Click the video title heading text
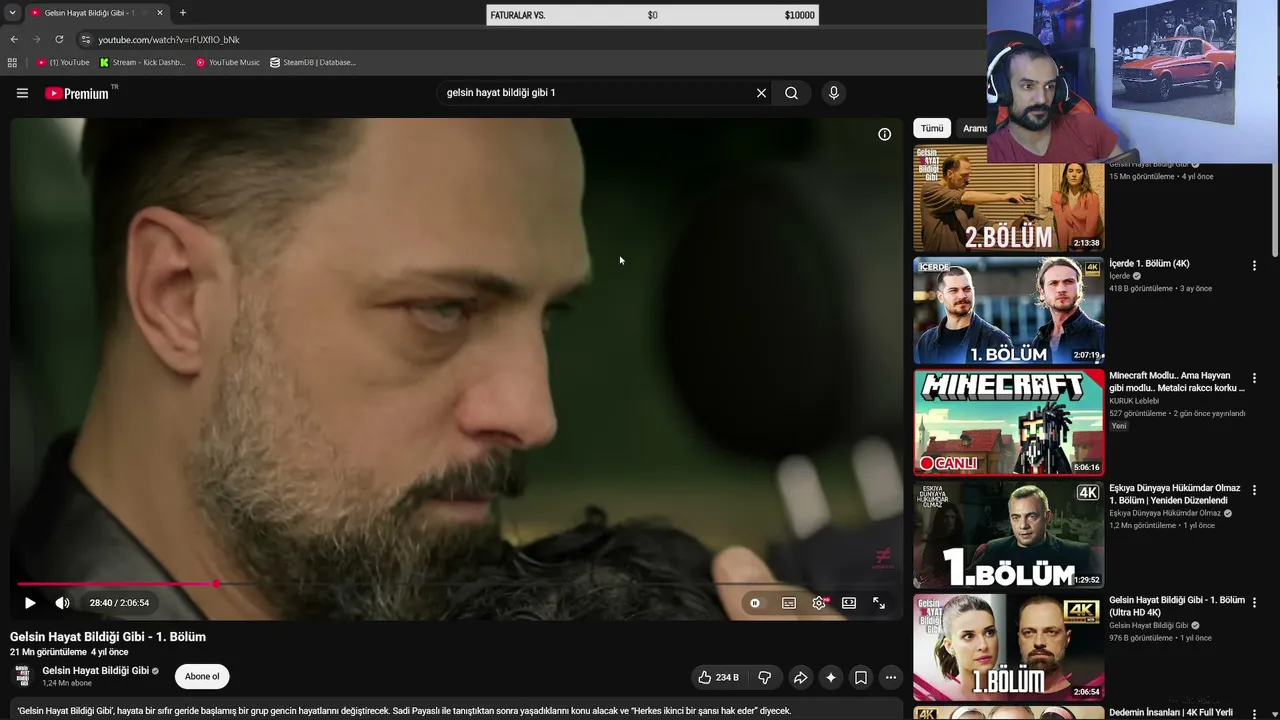The height and width of the screenshot is (720, 1280). click(x=108, y=637)
